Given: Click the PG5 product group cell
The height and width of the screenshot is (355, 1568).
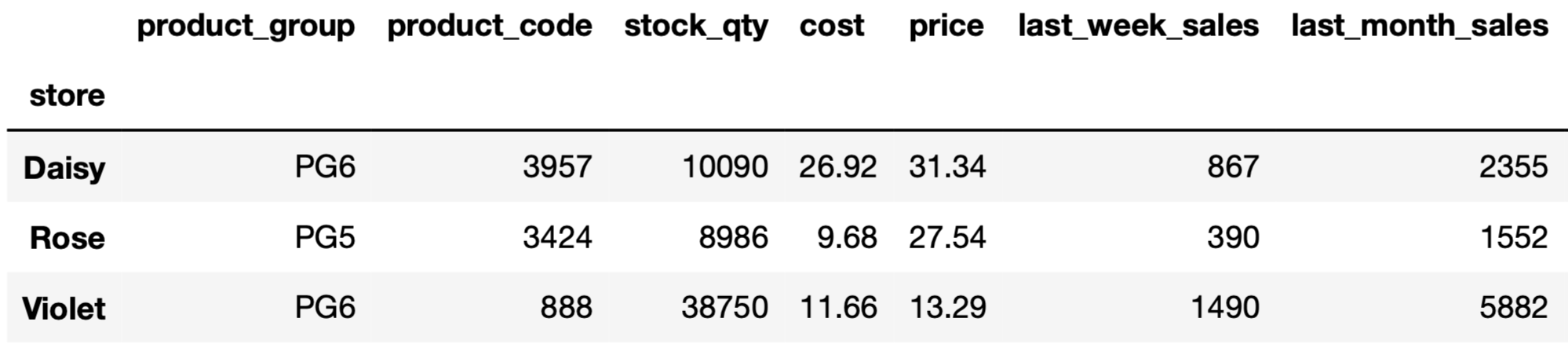Looking at the screenshot, I should pos(325,237).
